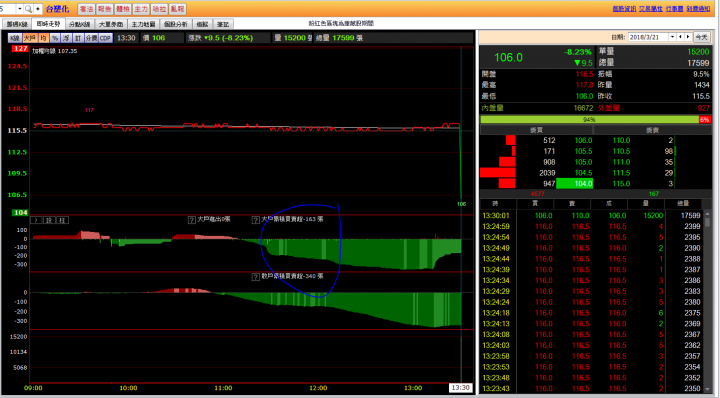Click the 94% inner volume green bar
This screenshot has width=720, height=398.
coord(589,119)
